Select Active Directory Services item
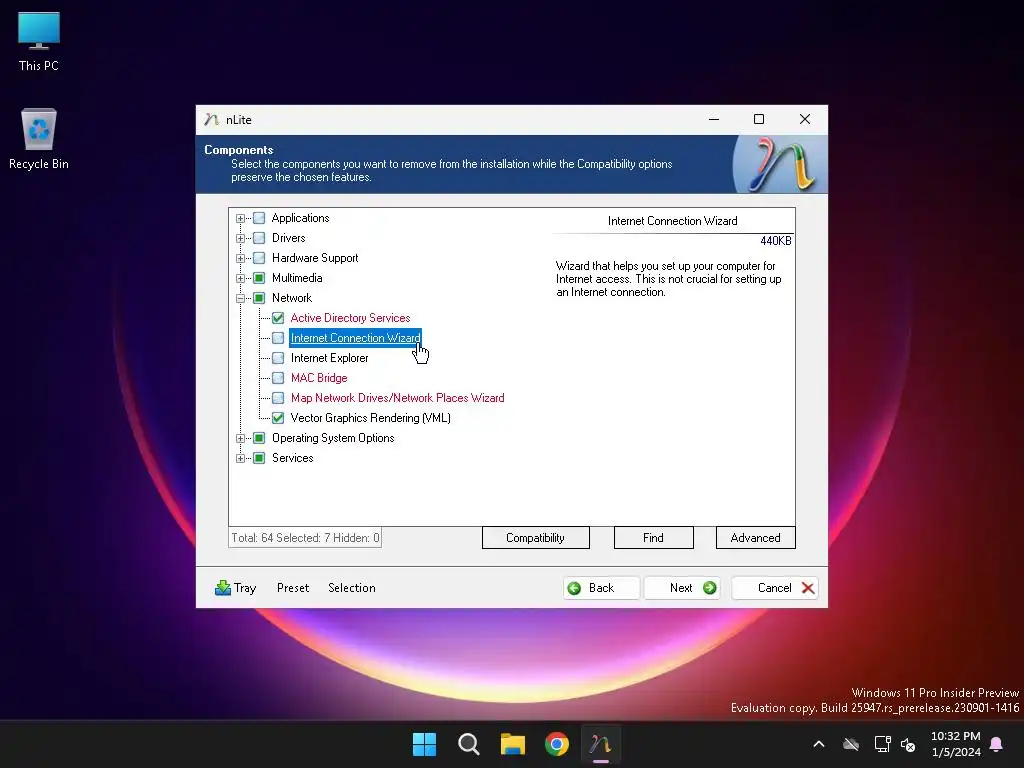The width and height of the screenshot is (1024, 768). 350,318
